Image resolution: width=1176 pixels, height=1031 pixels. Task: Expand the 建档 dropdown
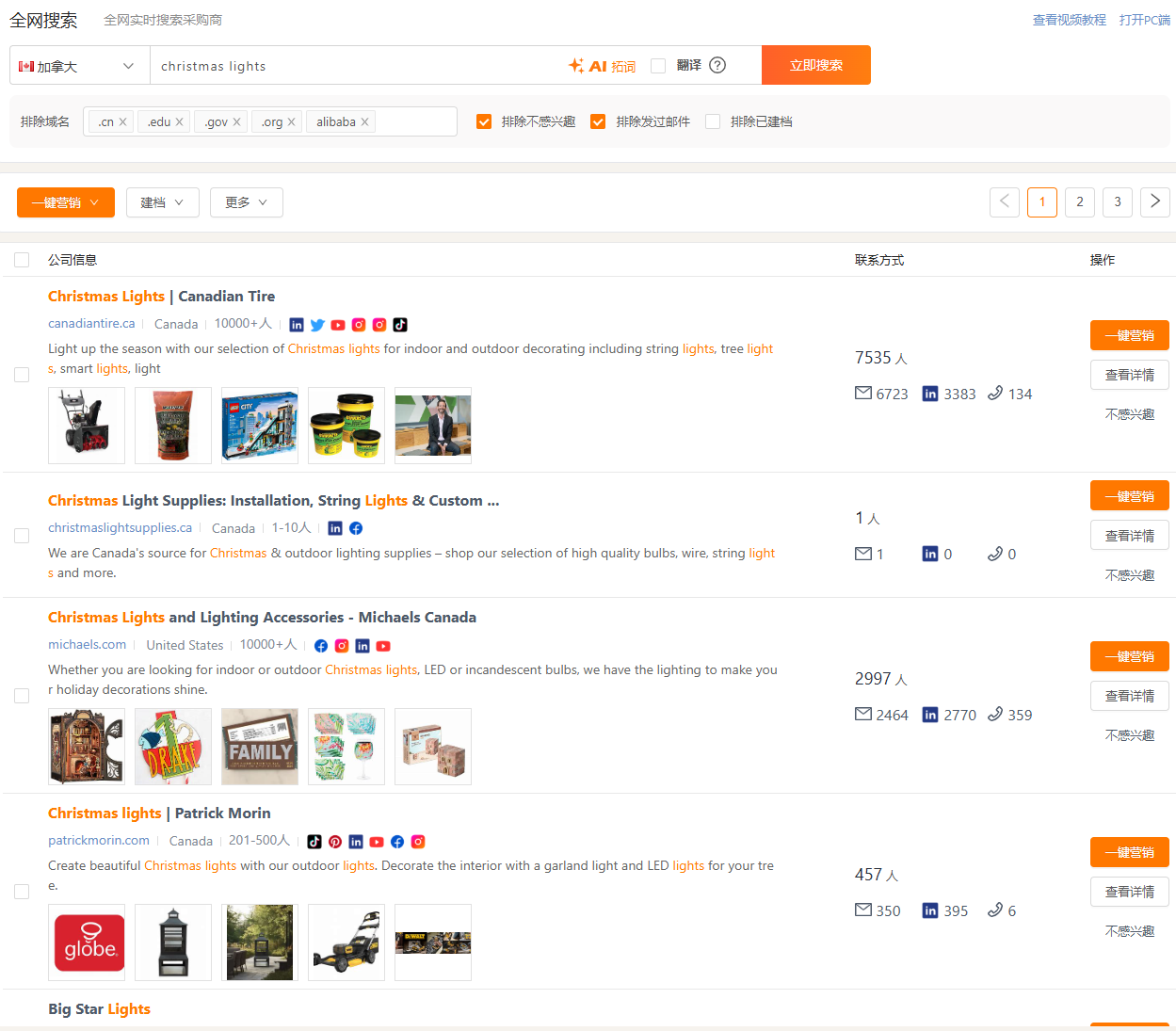pyautogui.click(x=163, y=202)
